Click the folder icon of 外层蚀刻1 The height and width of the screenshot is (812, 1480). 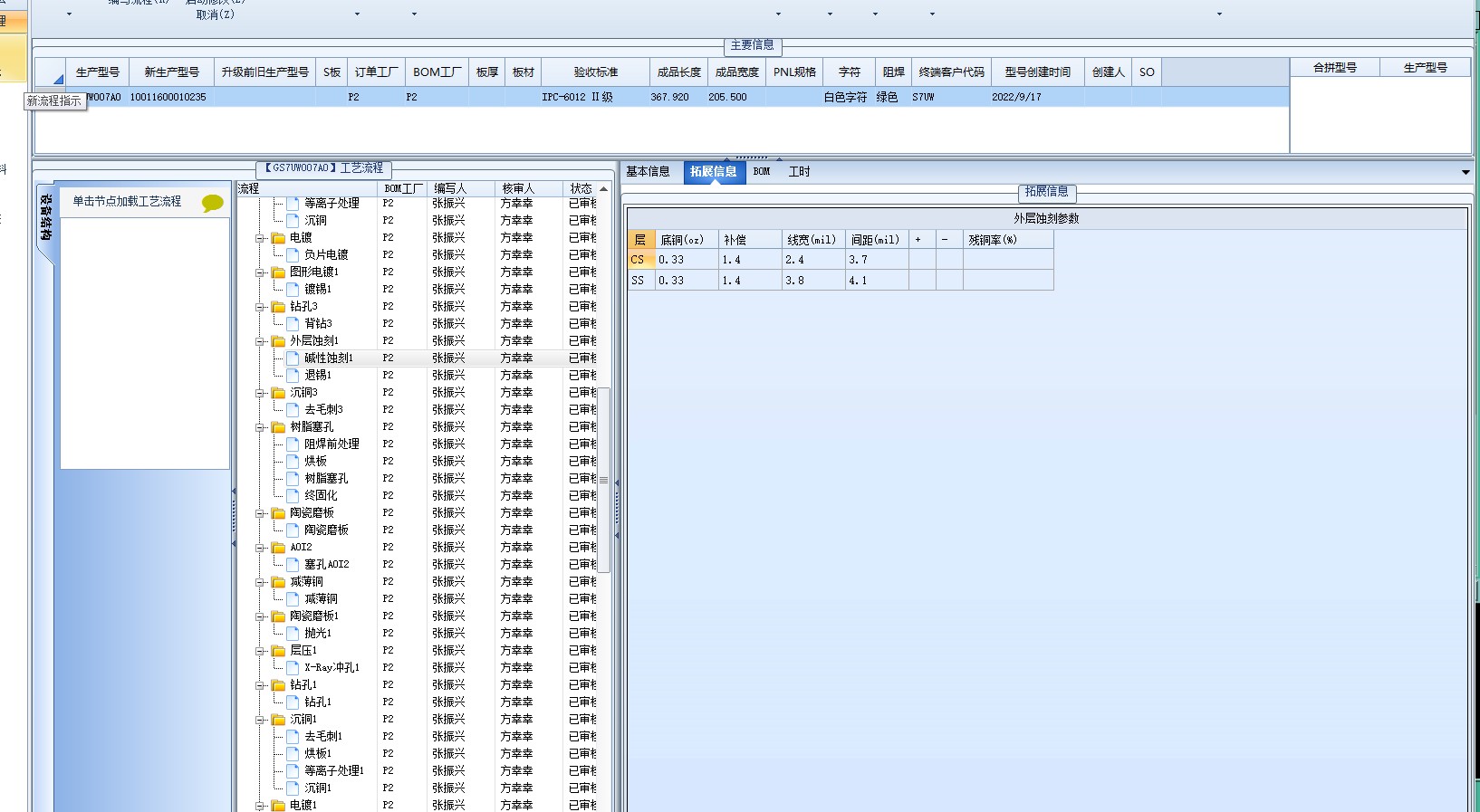click(x=278, y=341)
